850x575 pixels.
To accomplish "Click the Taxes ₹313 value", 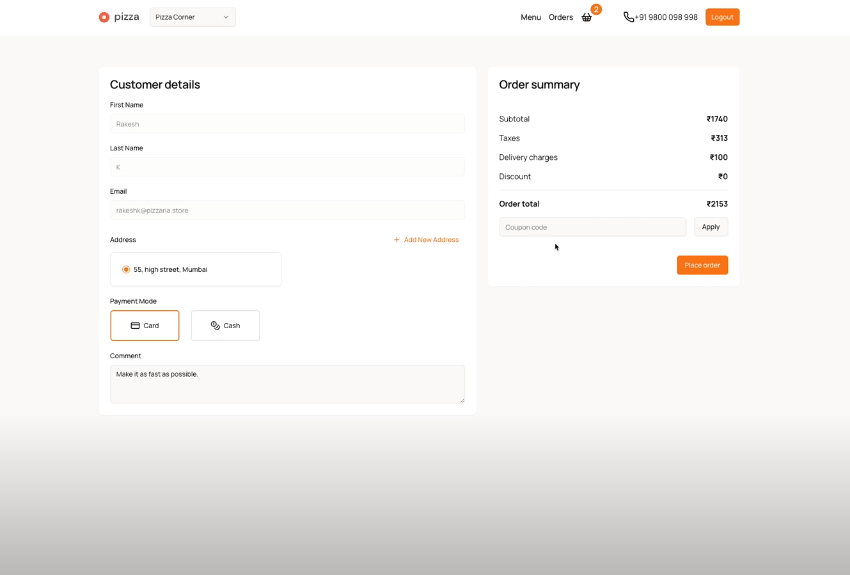I will [x=719, y=138].
